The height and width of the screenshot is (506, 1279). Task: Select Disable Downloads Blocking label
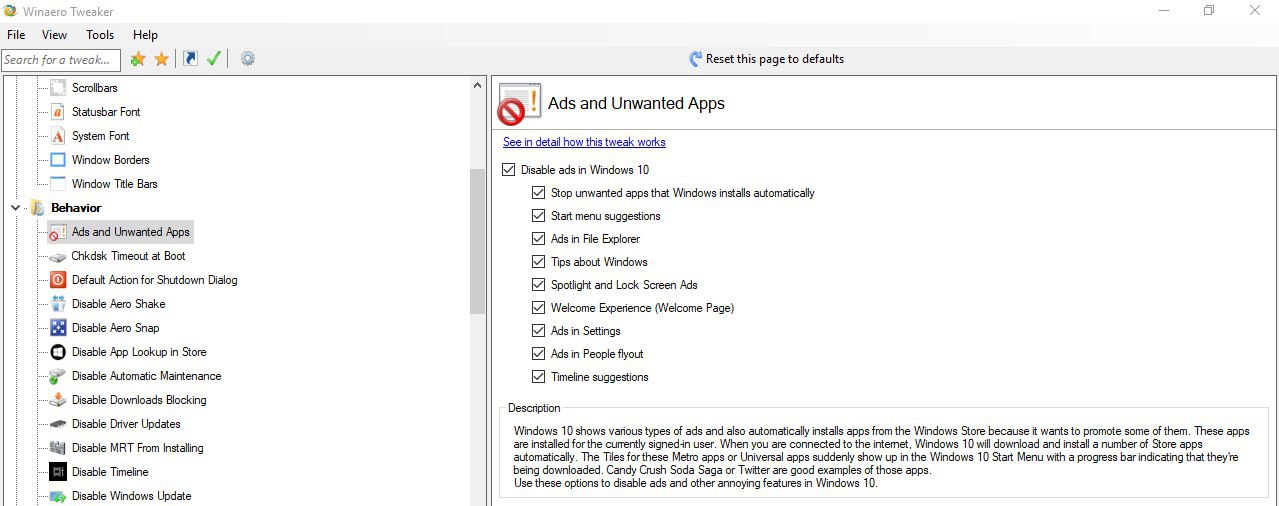point(139,400)
